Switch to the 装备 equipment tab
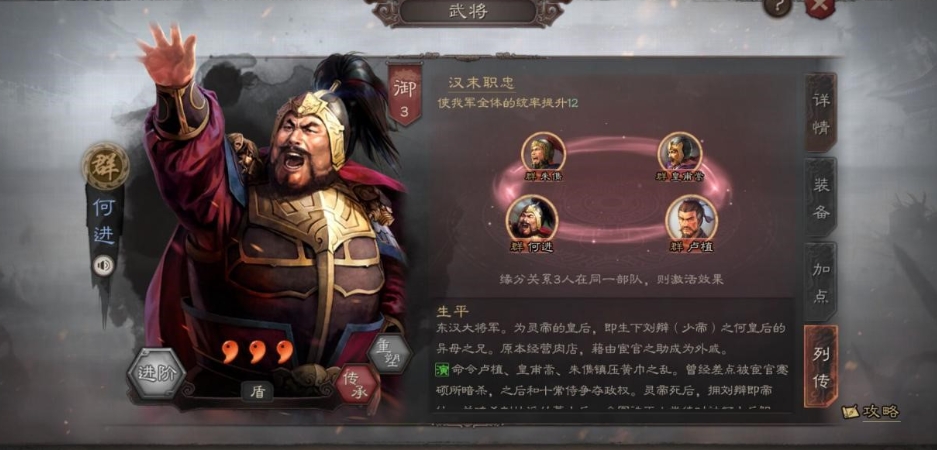Screen dimensions: 937x450 [x=820, y=197]
